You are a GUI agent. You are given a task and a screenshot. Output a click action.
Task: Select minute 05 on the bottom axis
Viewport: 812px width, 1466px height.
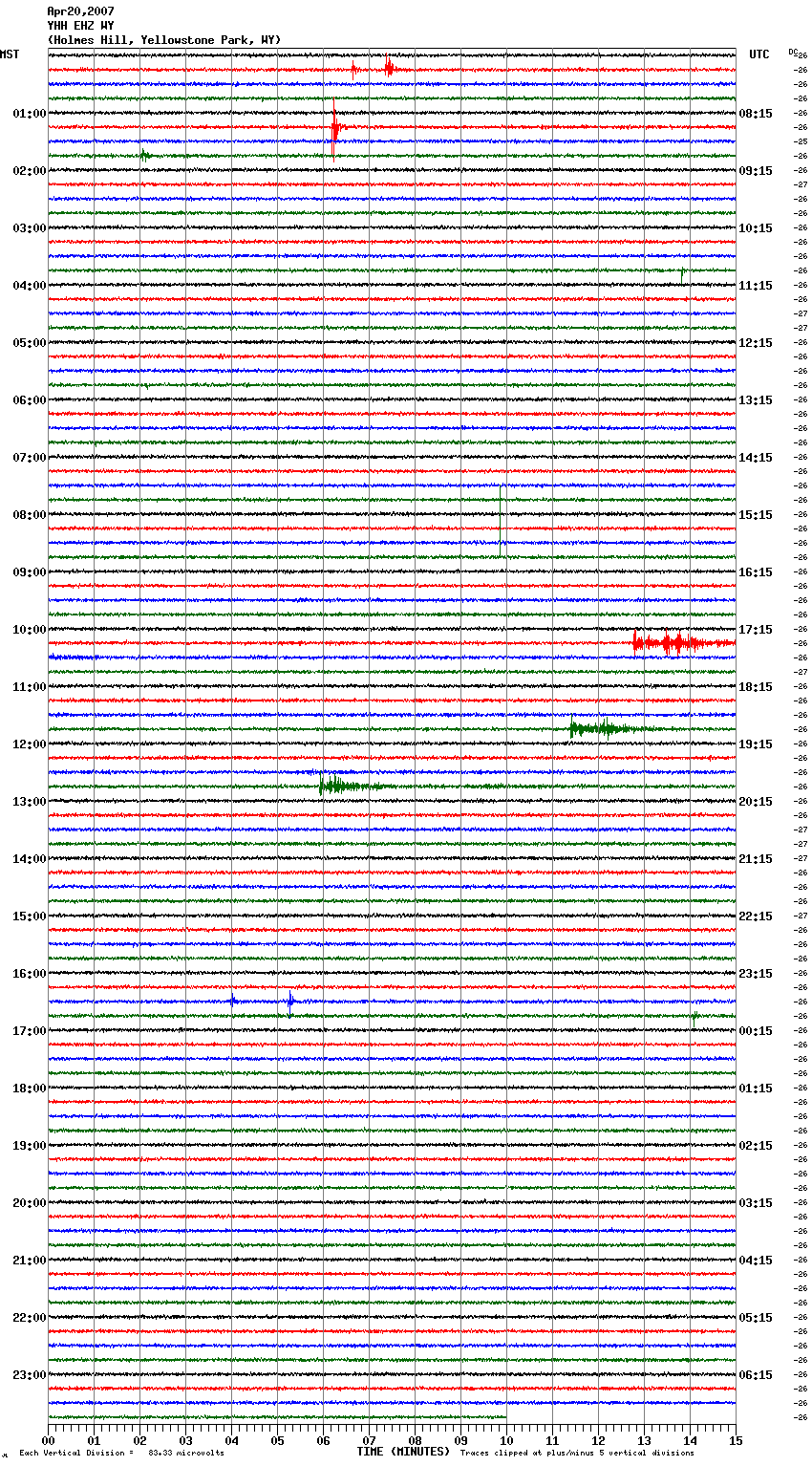click(277, 1440)
